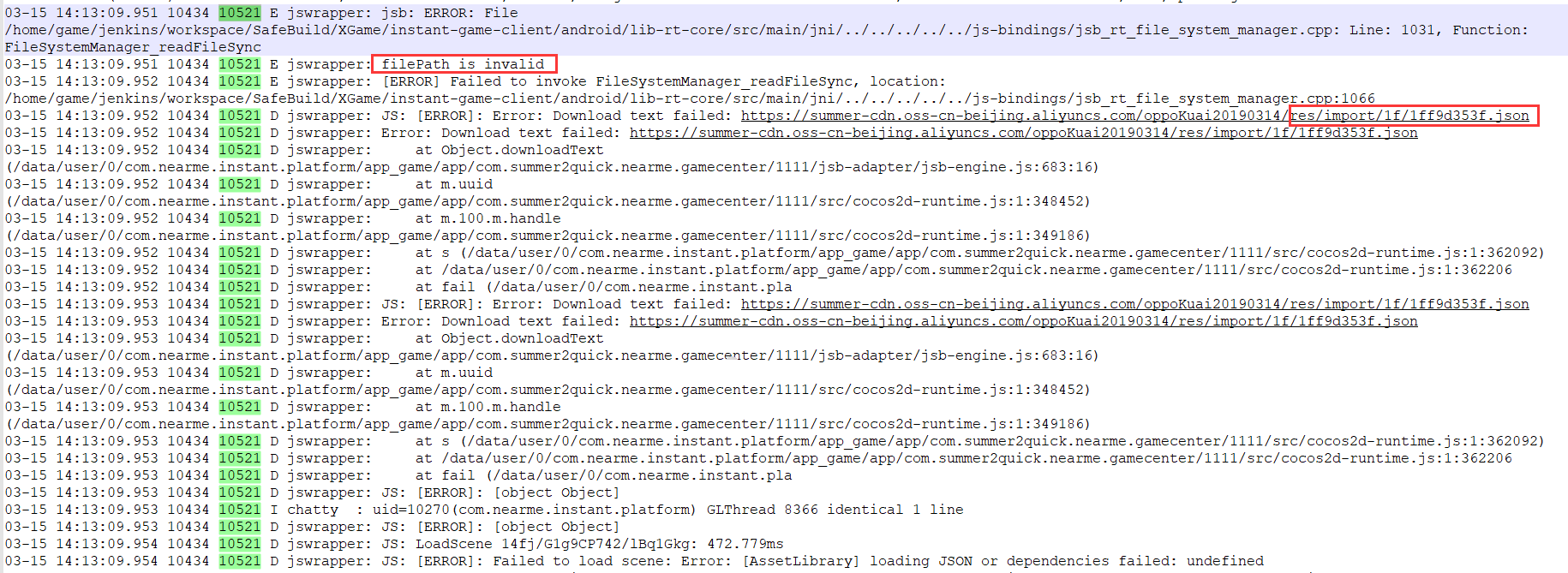
Task: Click the 'chatty' log entry with uid=10270
Action: pos(484,510)
